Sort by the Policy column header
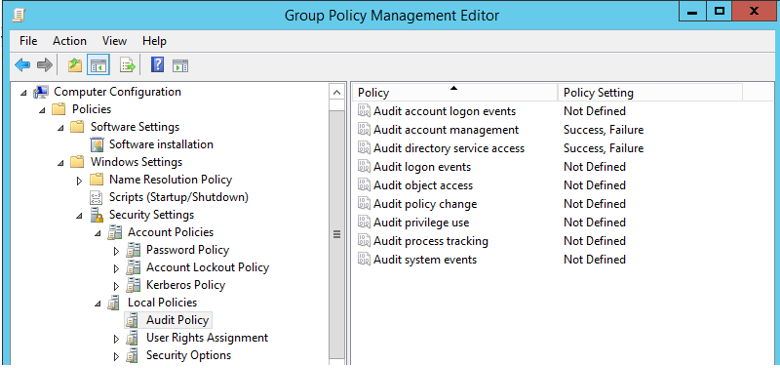Viewport: 780px width, 368px height. [455, 92]
